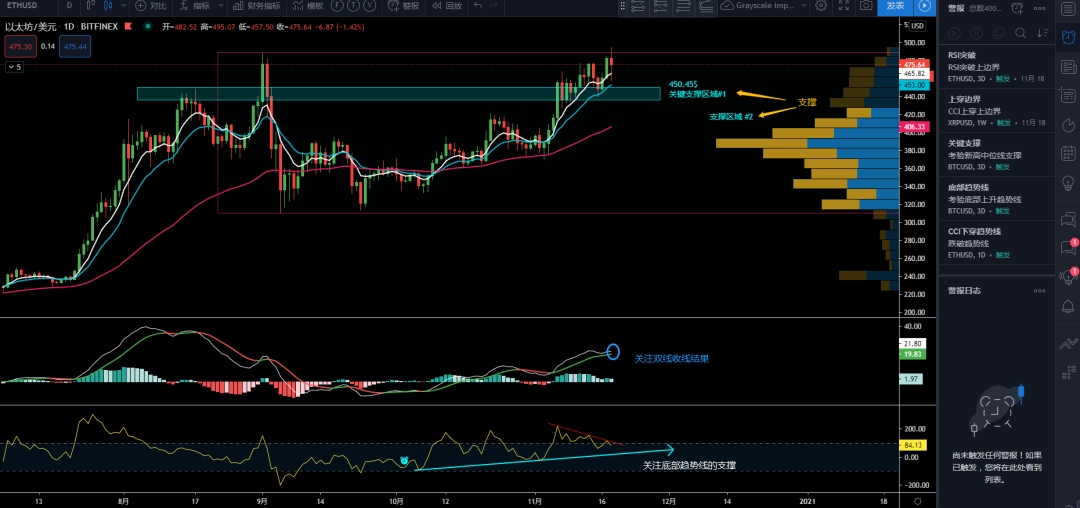Click the blue play stream button

click(x=924, y=6)
